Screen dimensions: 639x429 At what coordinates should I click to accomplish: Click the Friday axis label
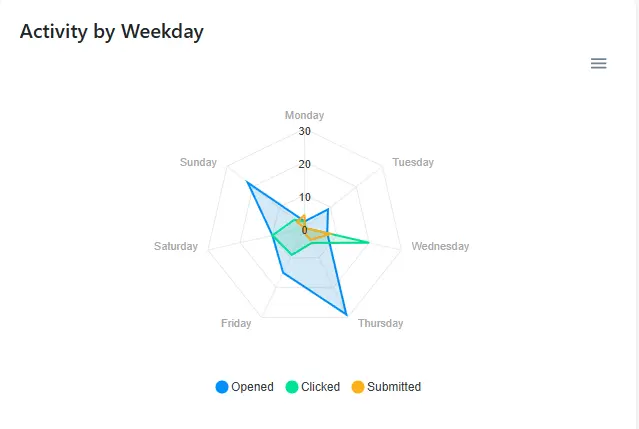tap(236, 323)
